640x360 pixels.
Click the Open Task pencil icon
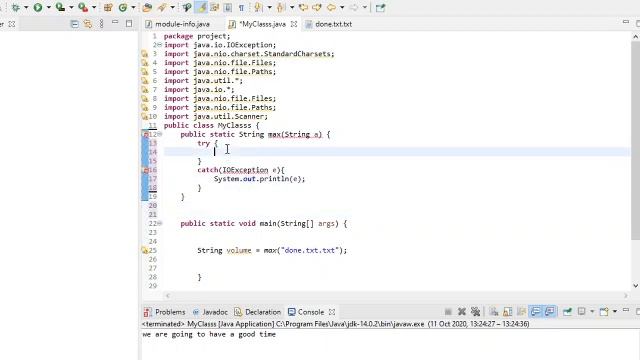pyautogui.click(x=162, y=7)
